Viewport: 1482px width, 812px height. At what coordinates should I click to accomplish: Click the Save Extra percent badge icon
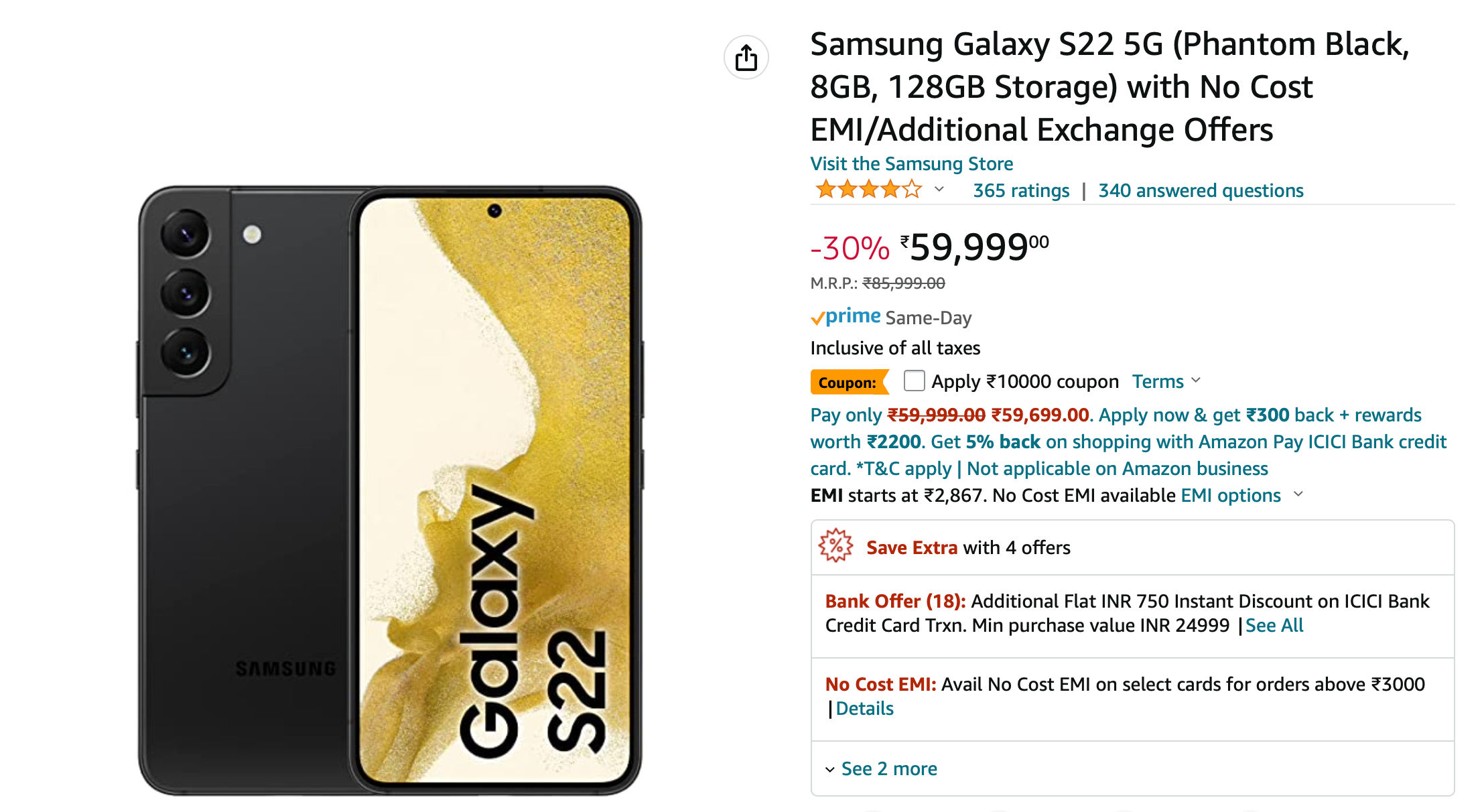click(835, 545)
